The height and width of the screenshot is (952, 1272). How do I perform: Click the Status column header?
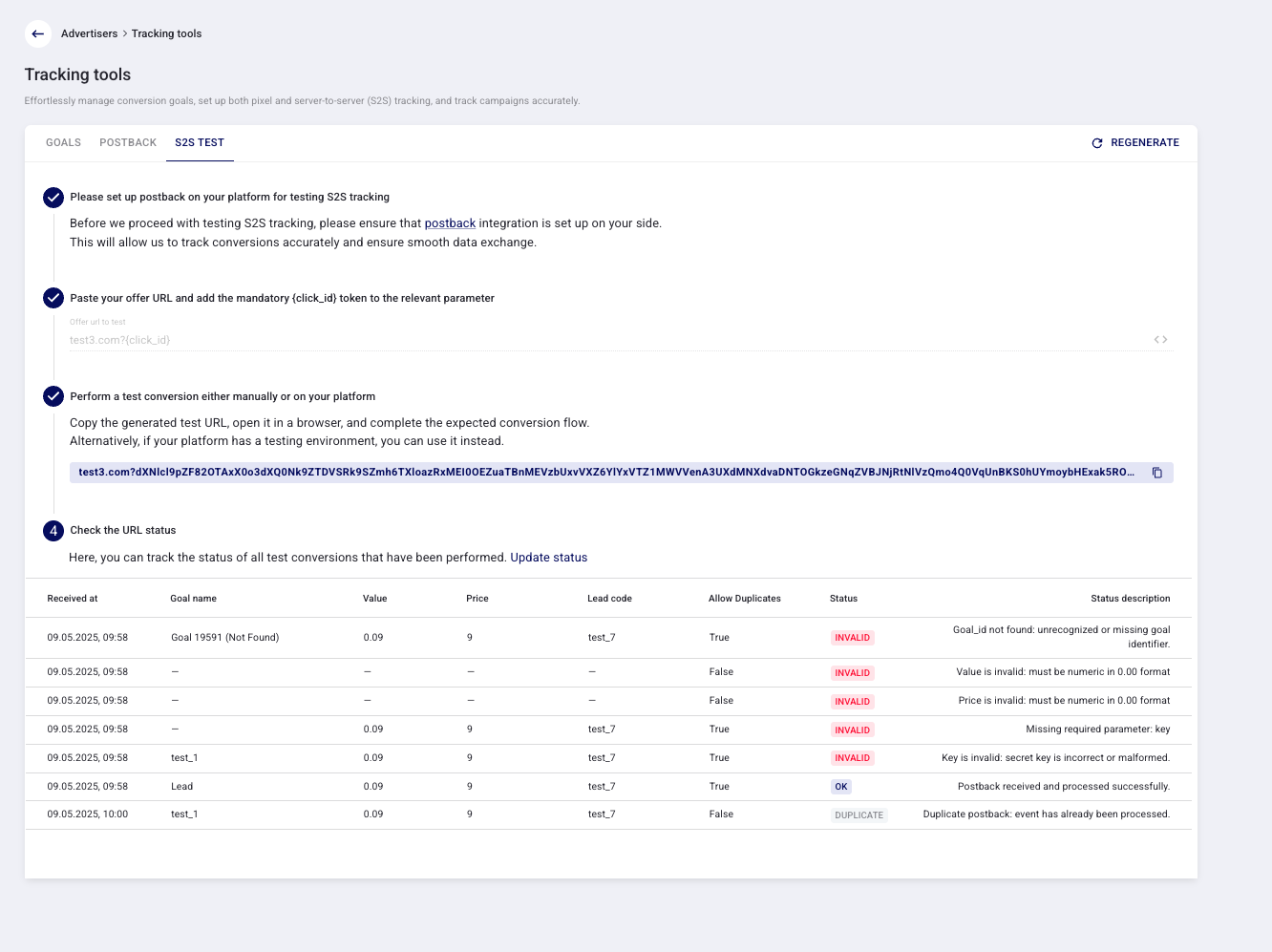(843, 599)
